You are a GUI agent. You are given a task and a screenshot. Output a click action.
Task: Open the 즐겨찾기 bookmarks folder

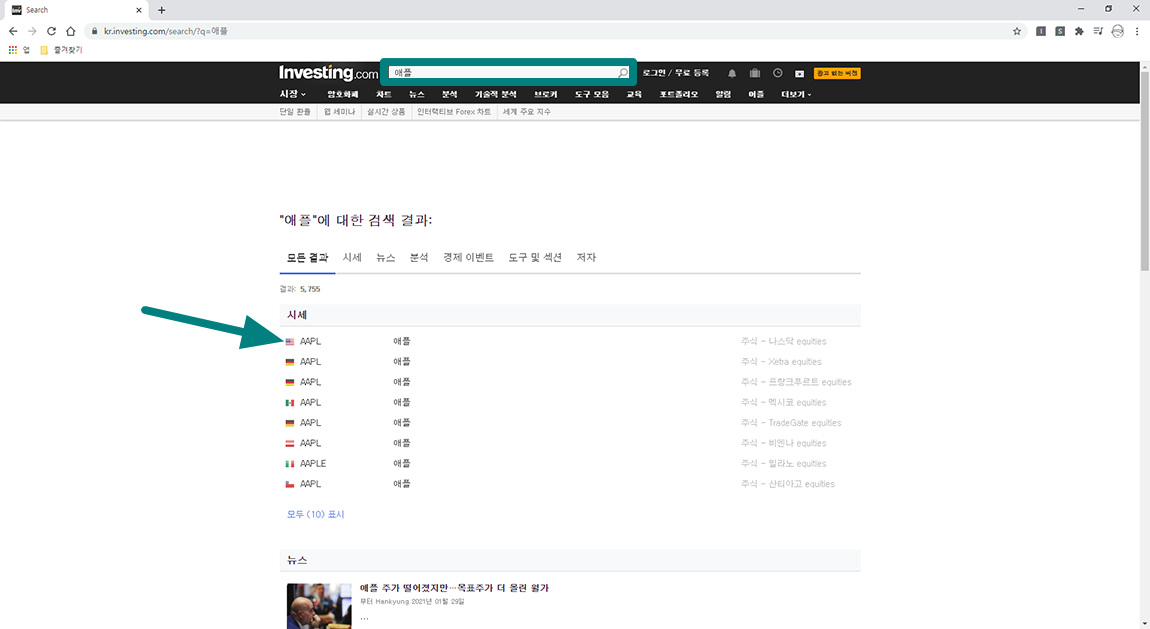pos(61,50)
